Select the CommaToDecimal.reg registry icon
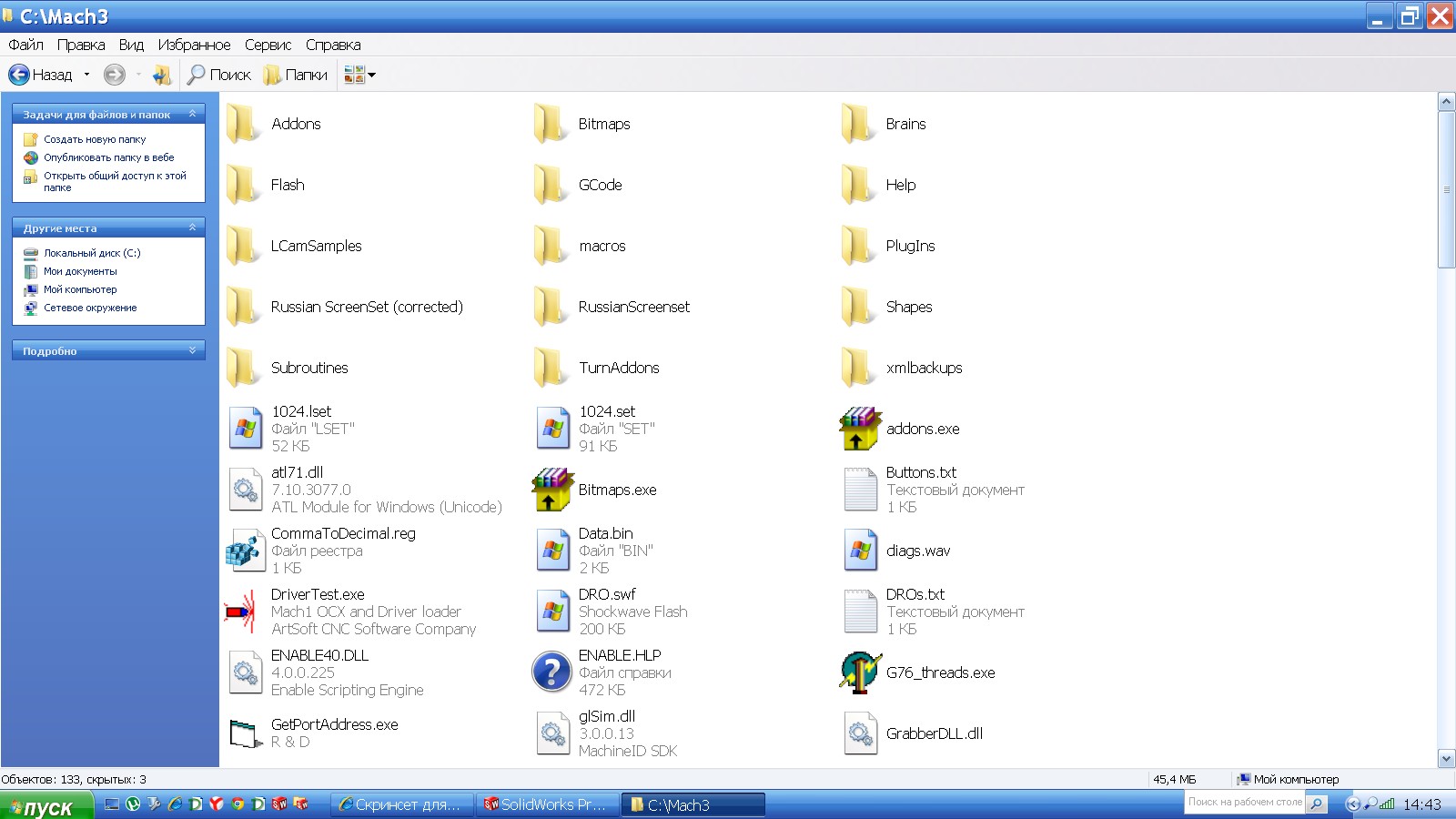 click(244, 551)
